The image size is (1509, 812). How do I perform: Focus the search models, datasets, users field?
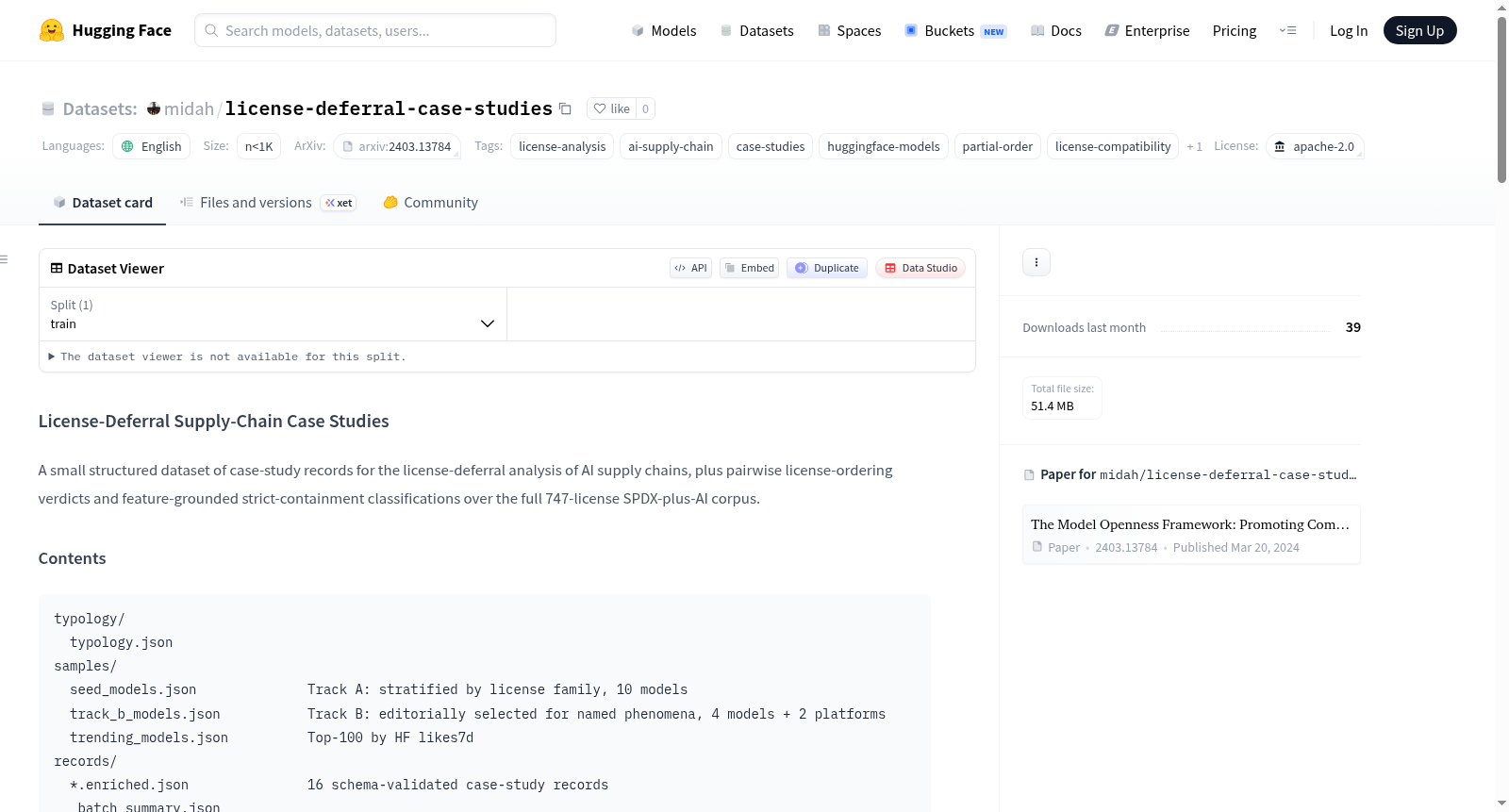(375, 30)
